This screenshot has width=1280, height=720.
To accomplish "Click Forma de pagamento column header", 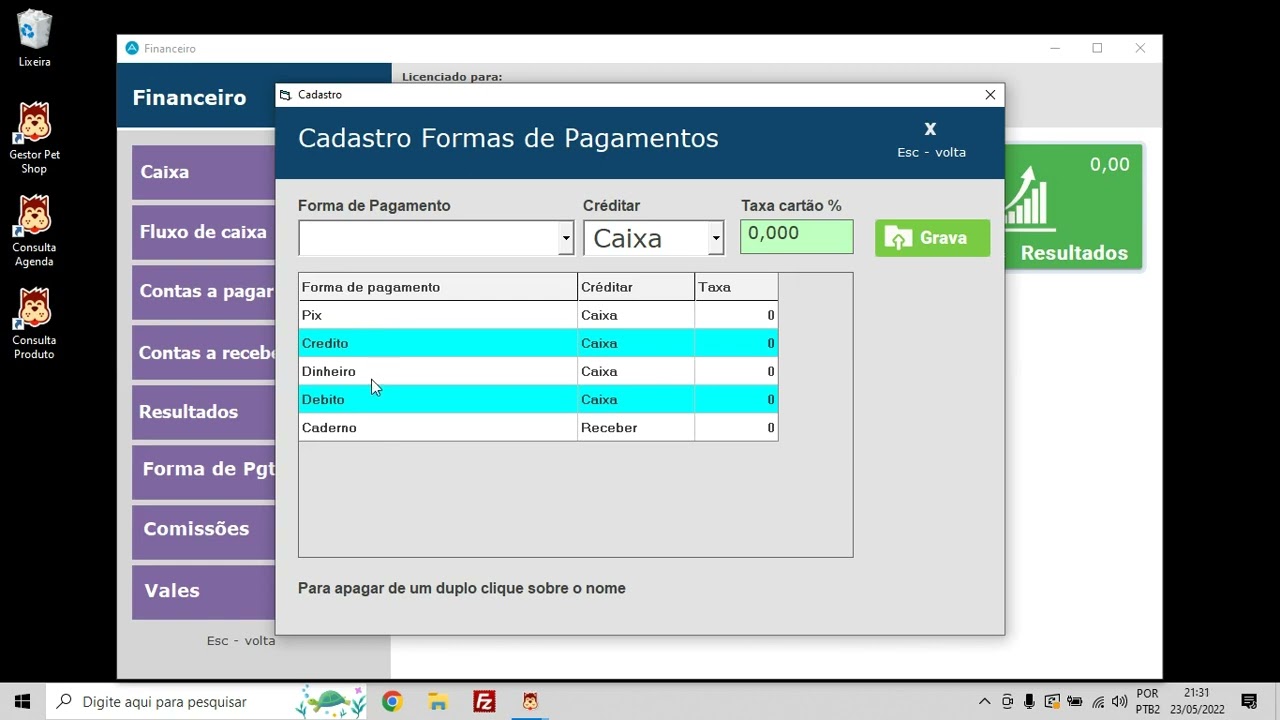I will [438, 287].
